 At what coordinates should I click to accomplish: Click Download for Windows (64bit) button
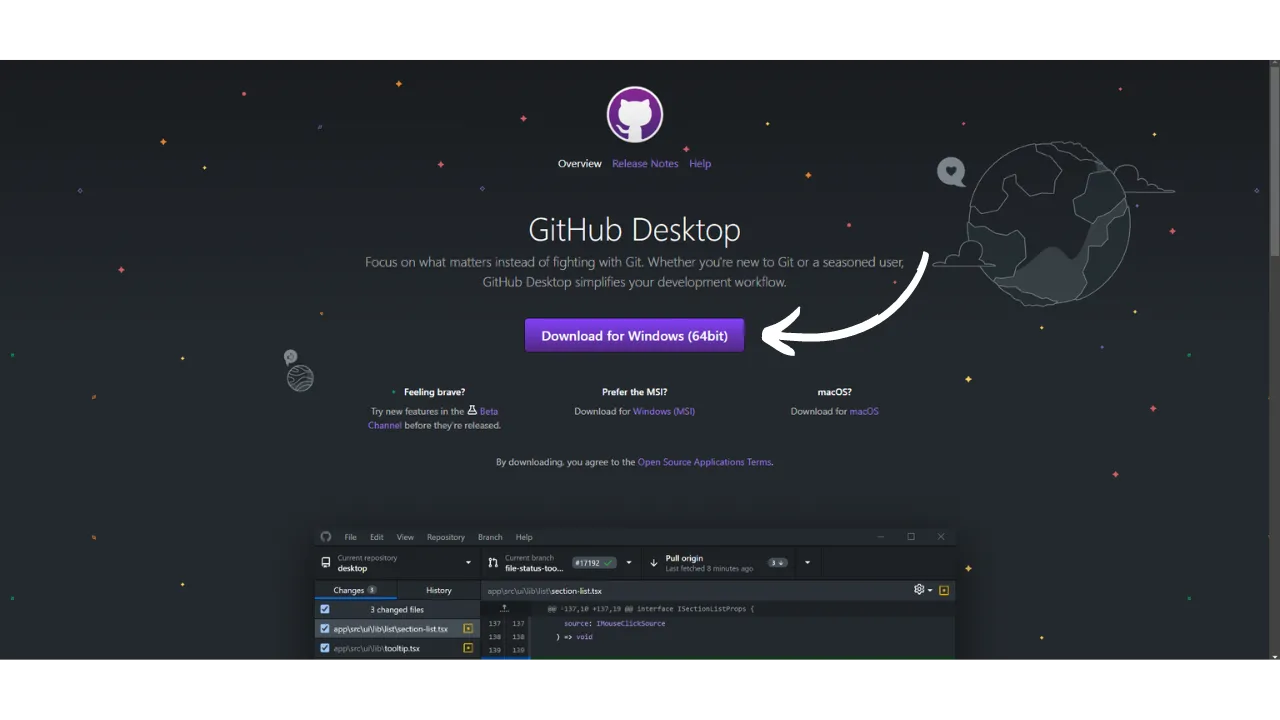[x=635, y=336]
